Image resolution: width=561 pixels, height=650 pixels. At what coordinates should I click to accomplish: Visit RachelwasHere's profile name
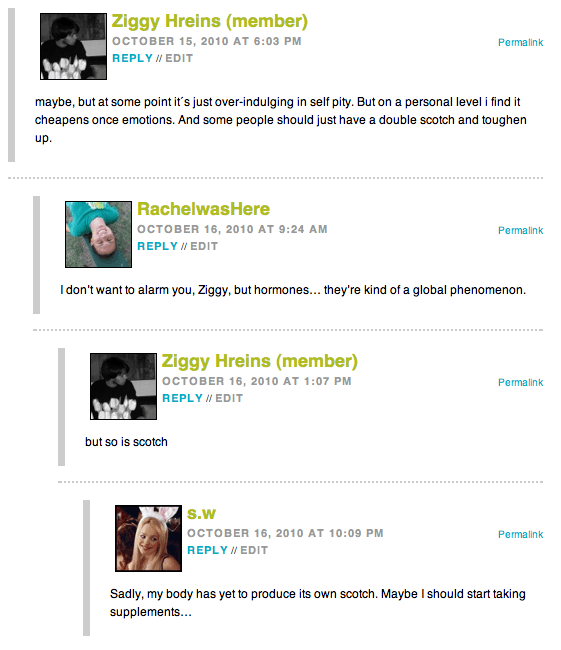(x=204, y=209)
